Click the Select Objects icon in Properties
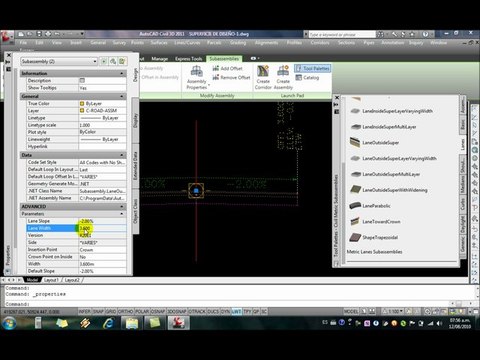The image size is (480, 360). coord(113,61)
